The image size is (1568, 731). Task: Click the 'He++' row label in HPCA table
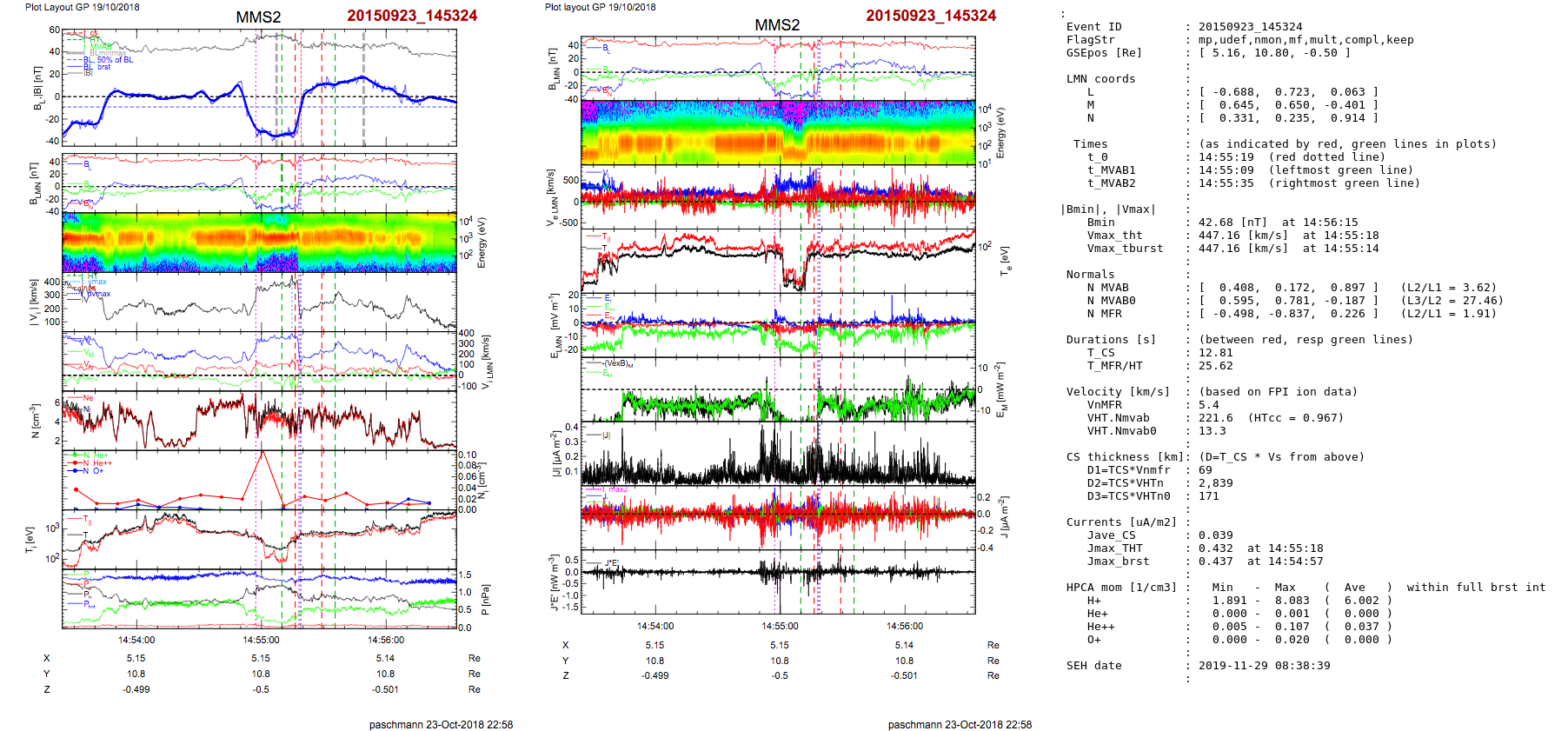[x=1101, y=627]
